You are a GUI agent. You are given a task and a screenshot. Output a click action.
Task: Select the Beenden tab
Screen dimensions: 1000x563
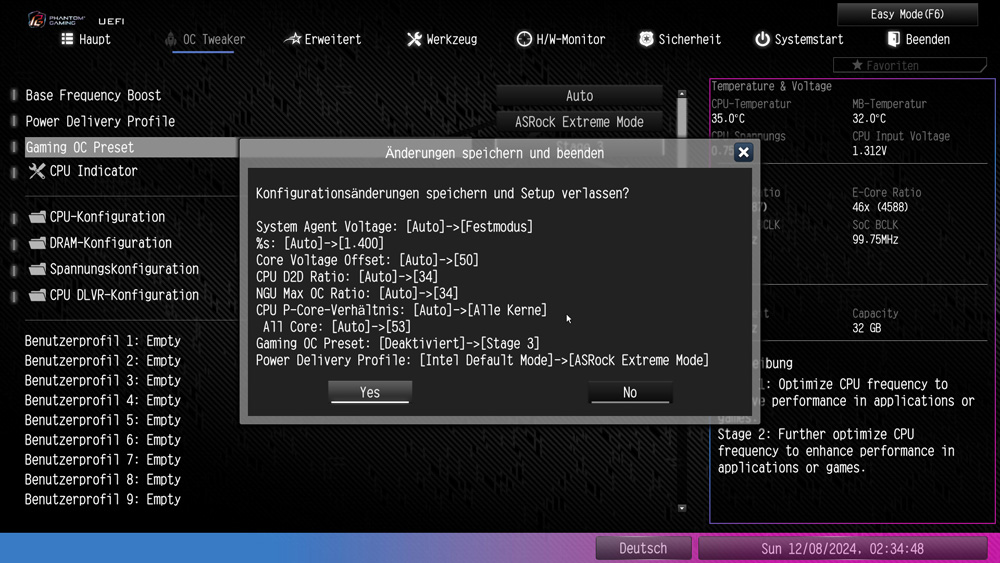(918, 40)
